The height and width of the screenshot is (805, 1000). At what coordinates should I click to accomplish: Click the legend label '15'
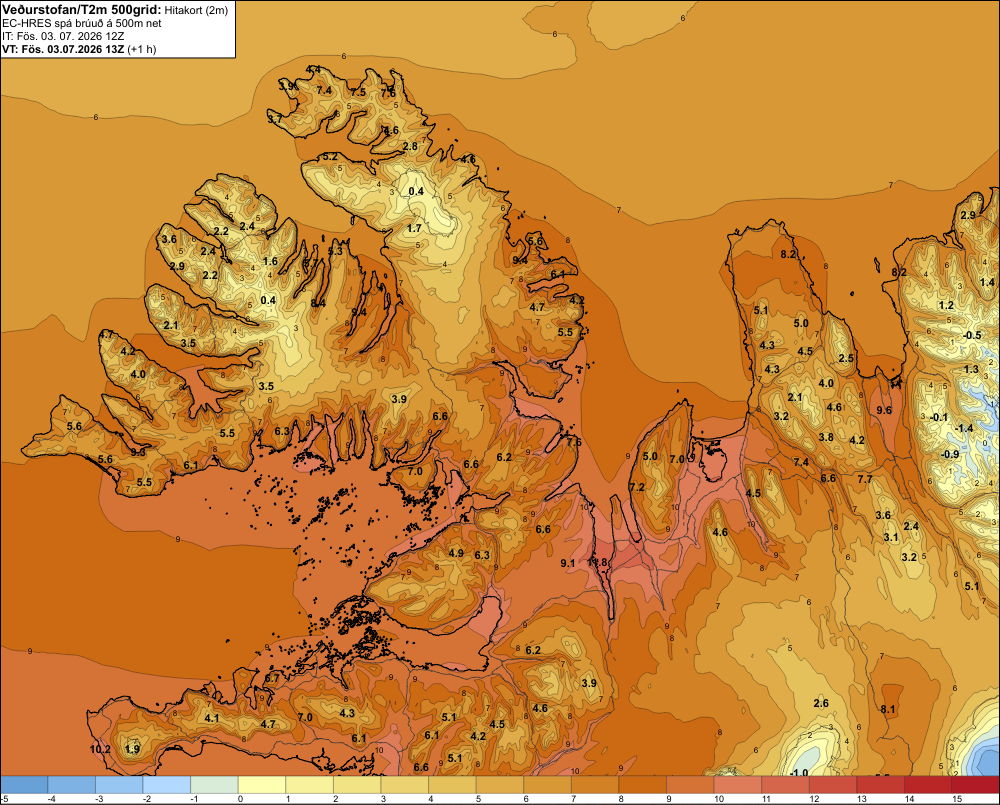[x=957, y=799]
